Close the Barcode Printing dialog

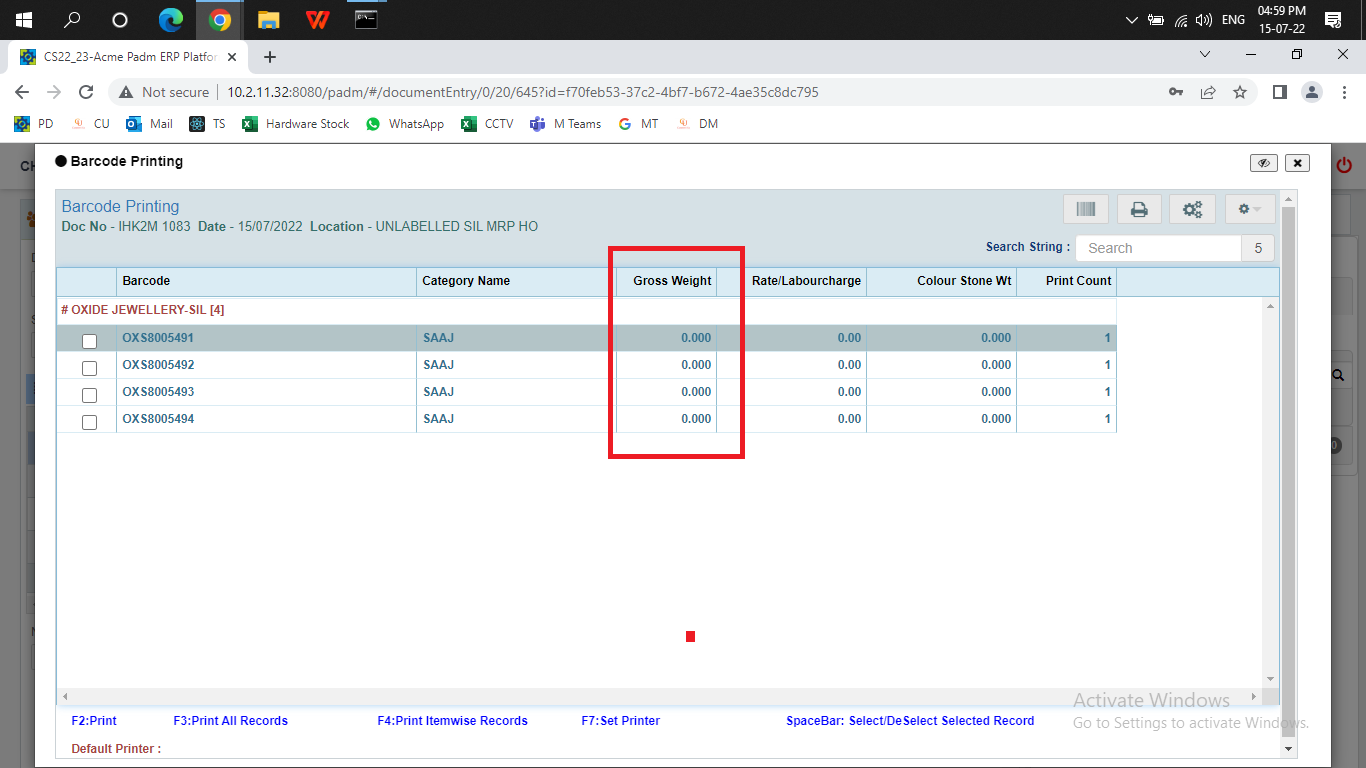[x=1297, y=163]
